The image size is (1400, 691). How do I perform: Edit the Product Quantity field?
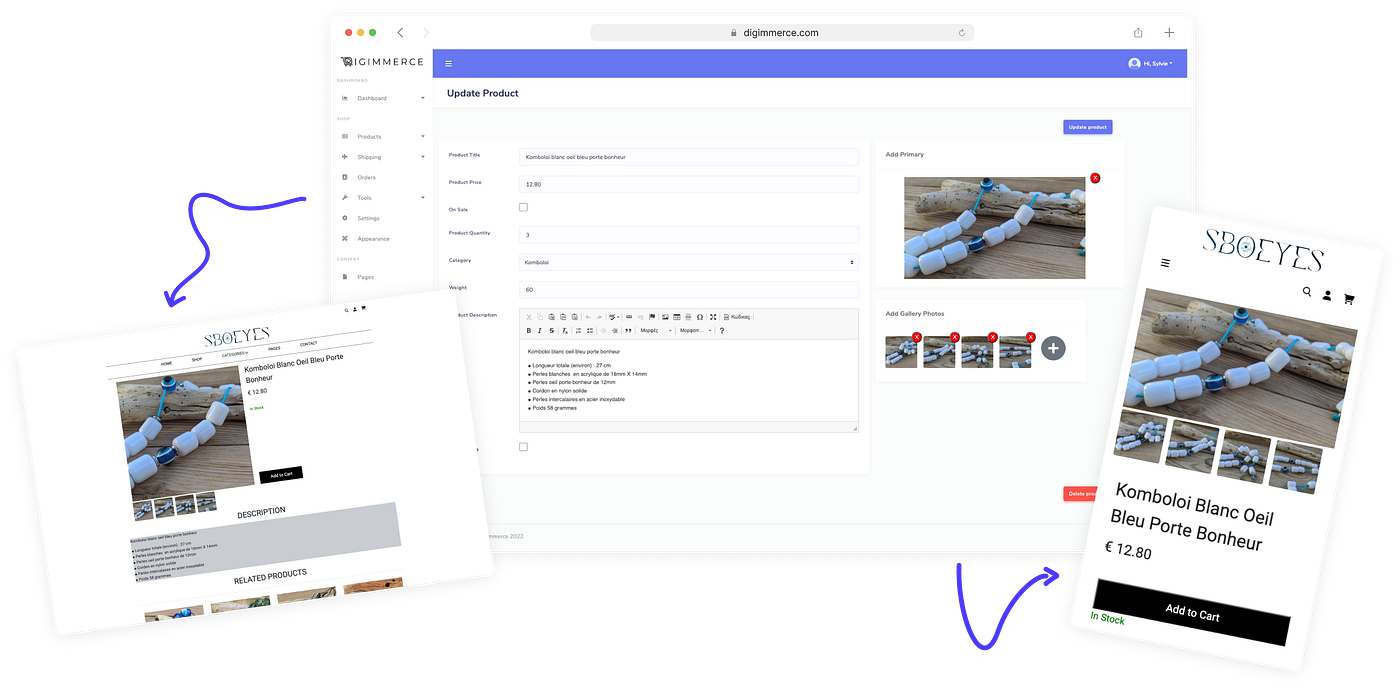click(x=689, y=235)
